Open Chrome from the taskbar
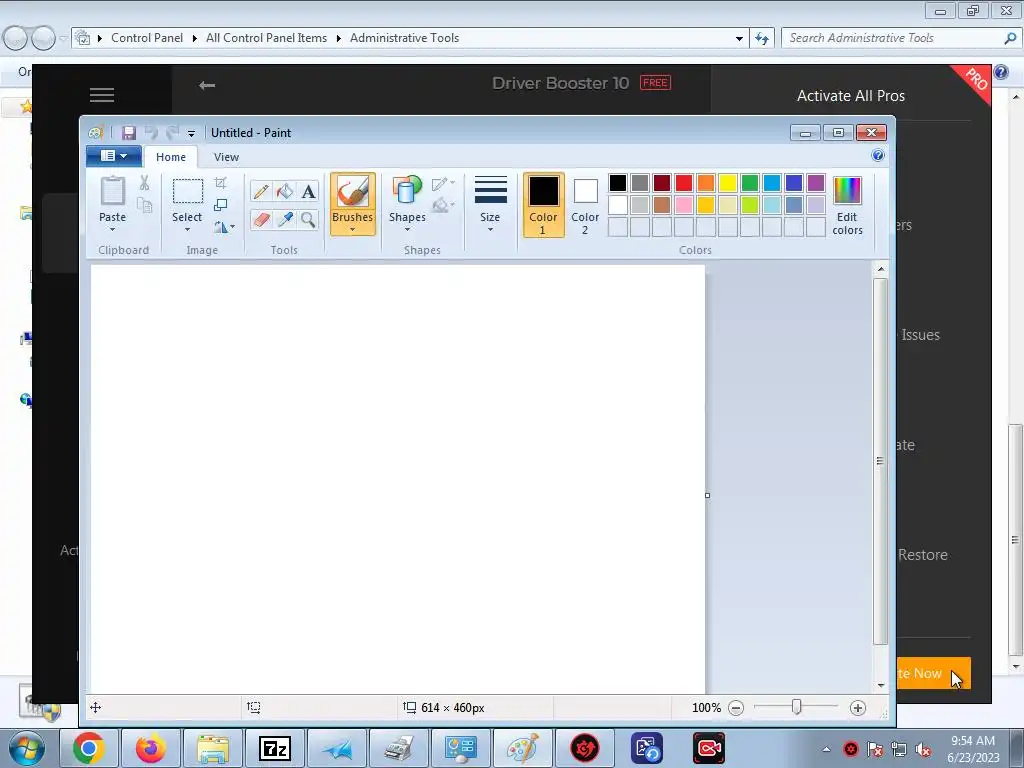This screenshot has height=768, width=1024. click(x=89, y=748)
